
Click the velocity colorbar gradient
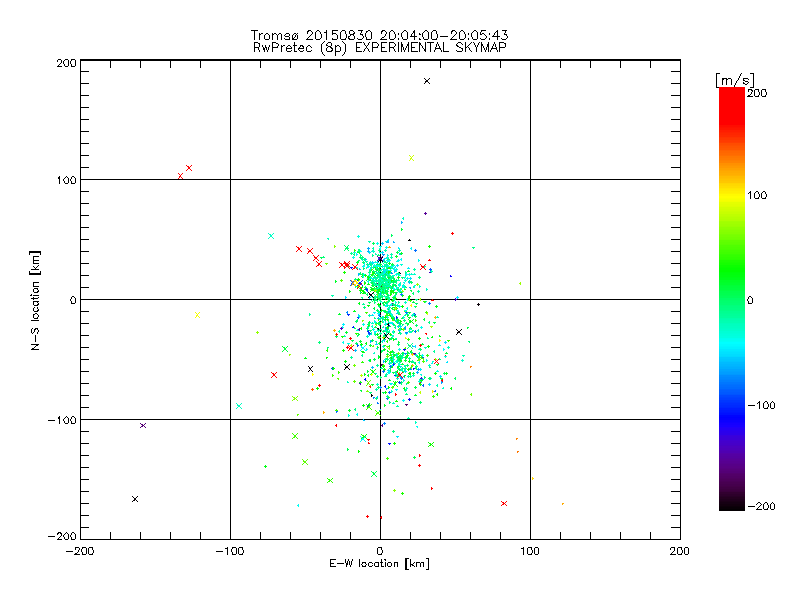(x=732, y=299)
